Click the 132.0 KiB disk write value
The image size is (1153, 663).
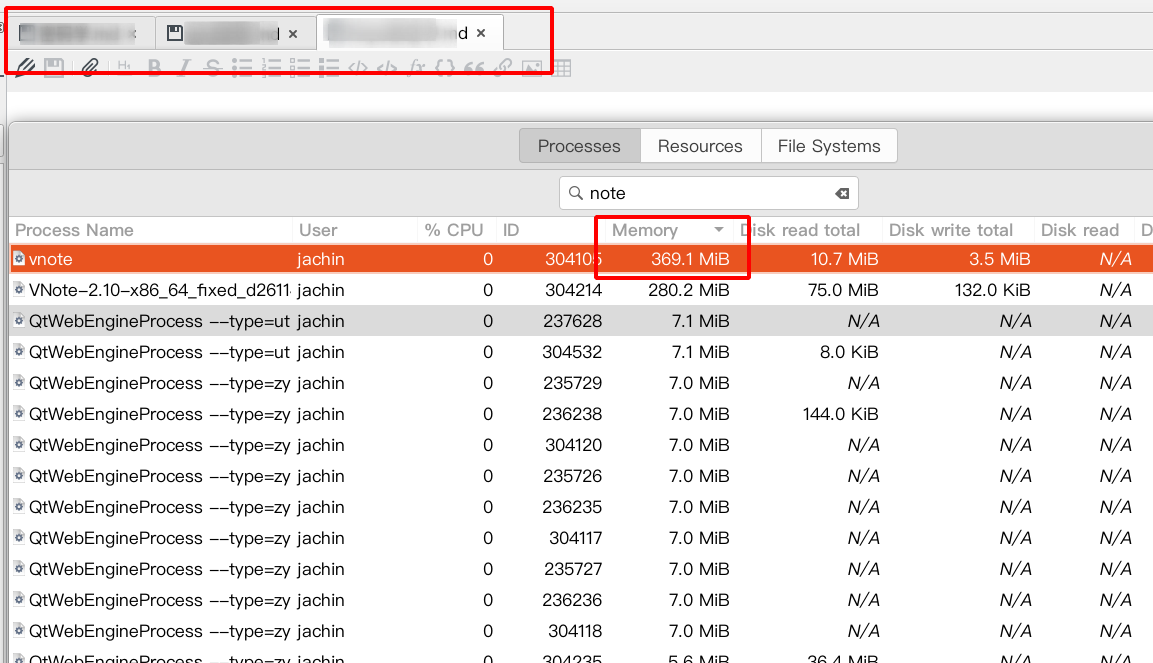[992, 290]
